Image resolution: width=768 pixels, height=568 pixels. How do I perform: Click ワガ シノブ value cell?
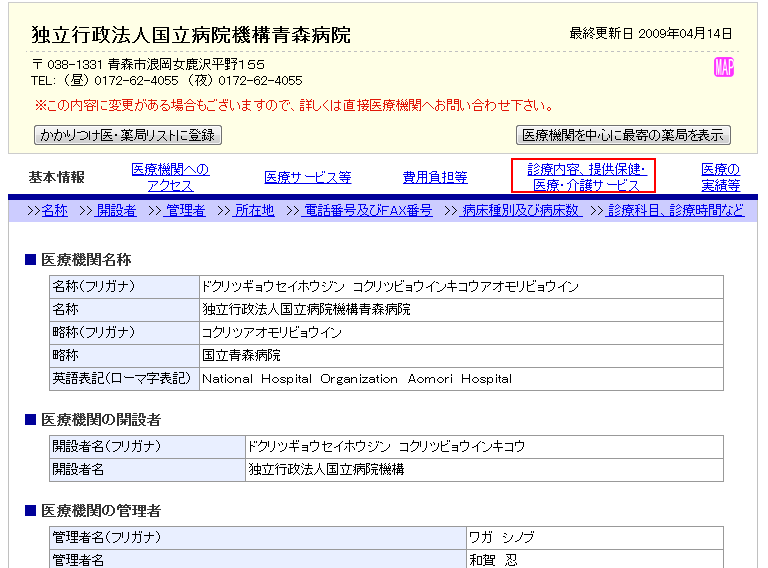click(595, 538)
